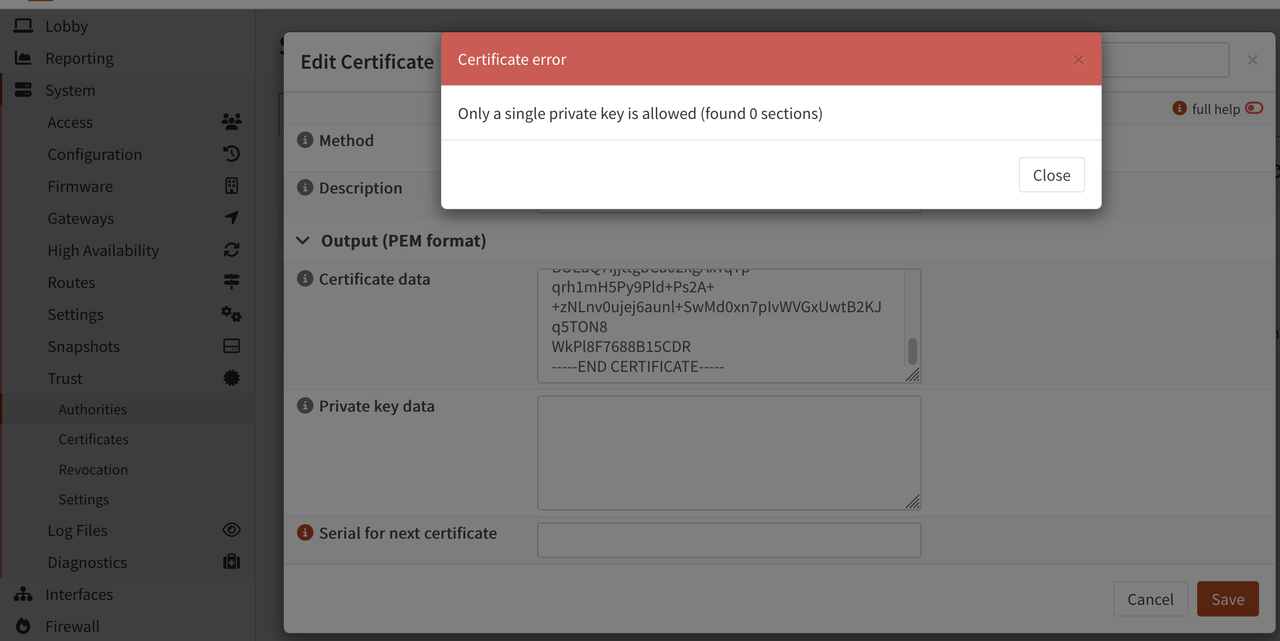Click Close in the Certificate error dialog
This screenshot has height=641, width=1280.
pos(1051,175)
